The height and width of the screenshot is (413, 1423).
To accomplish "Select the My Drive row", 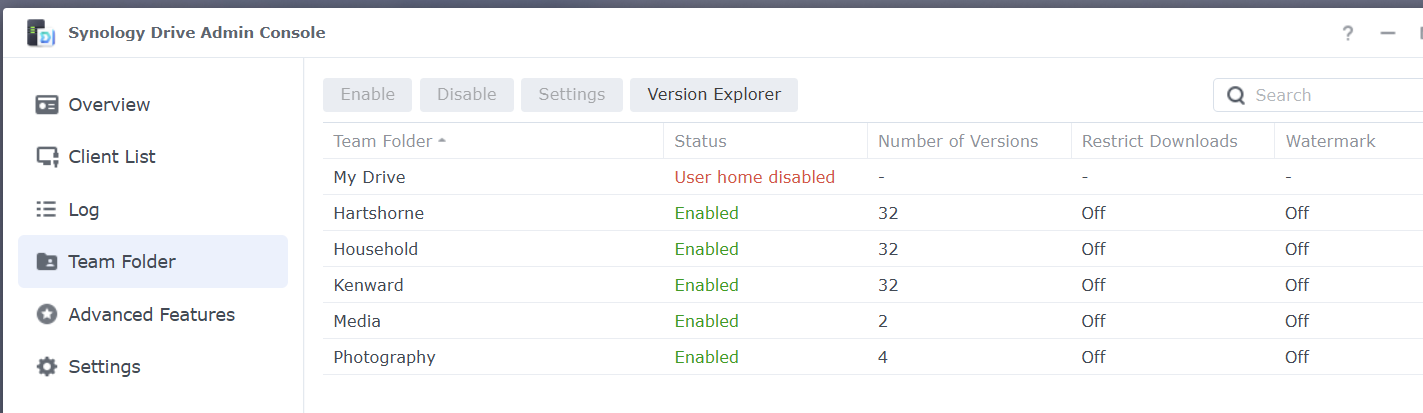I will (x=369, y=177).
